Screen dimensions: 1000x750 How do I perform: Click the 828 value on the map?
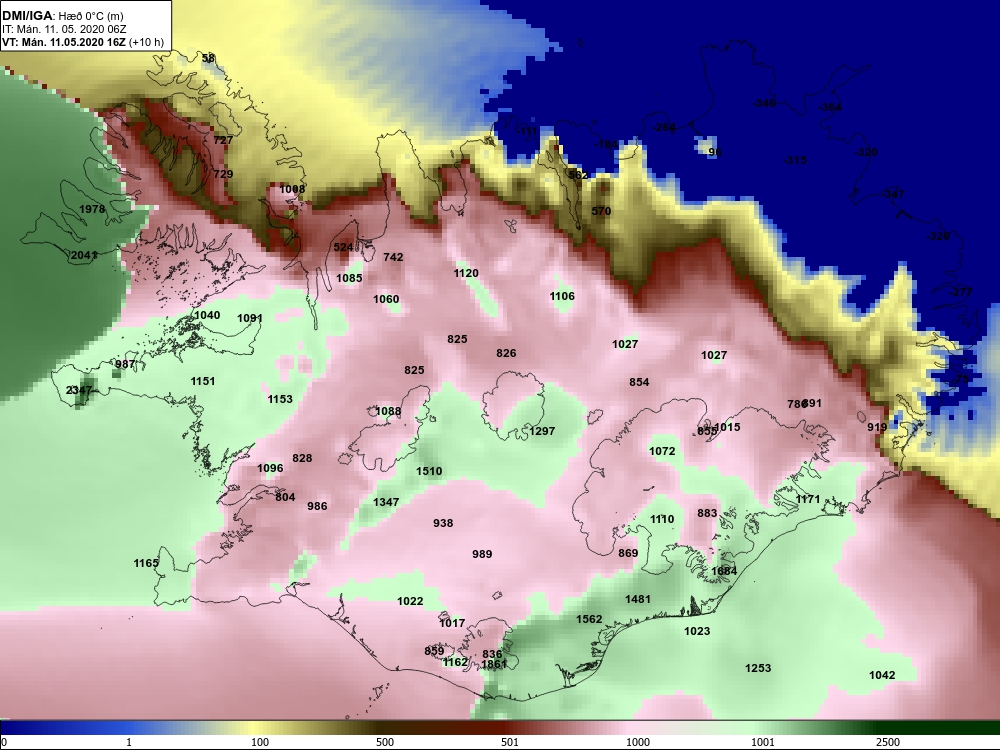click(x=302, y=458)
